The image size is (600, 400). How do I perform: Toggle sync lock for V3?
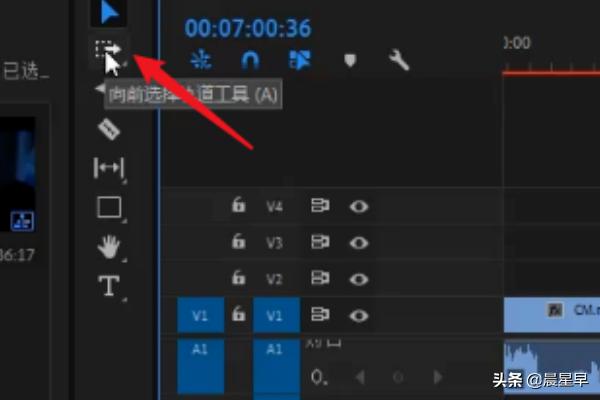(x=320, y=242)
